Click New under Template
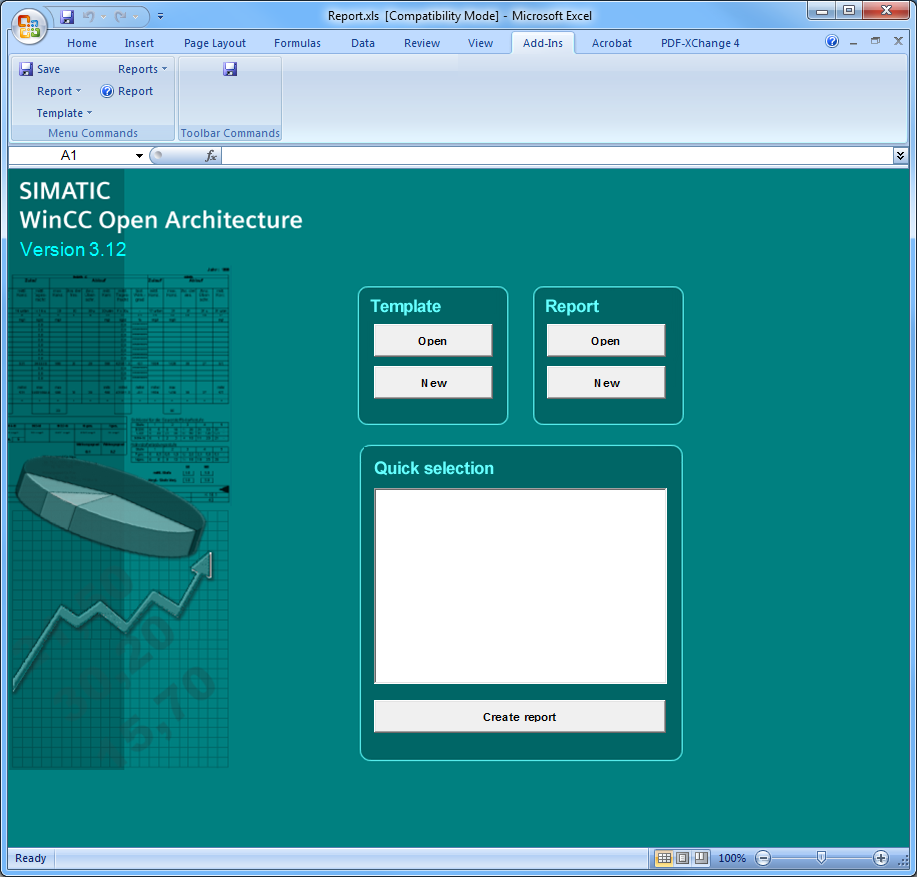 point(433,382)
